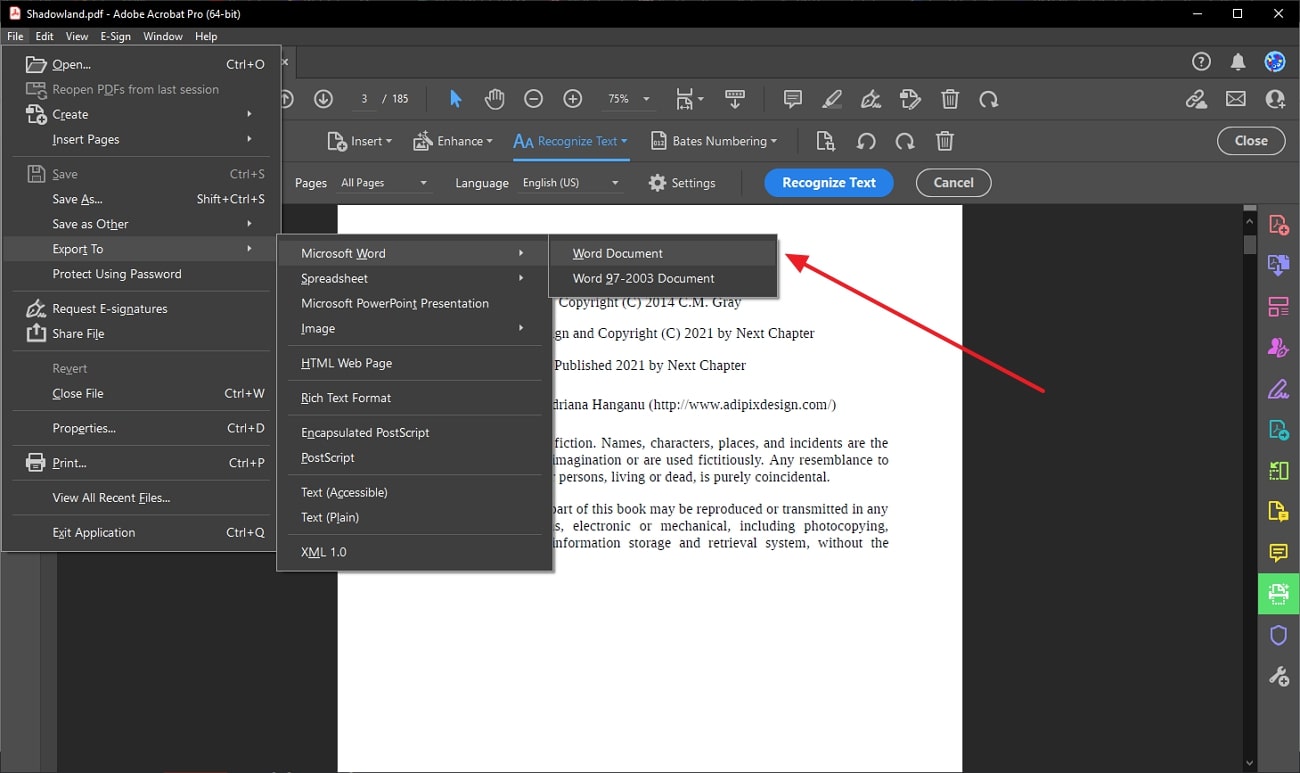
Task: Click Share File menu entry
Action: click(x=141, y=334)
